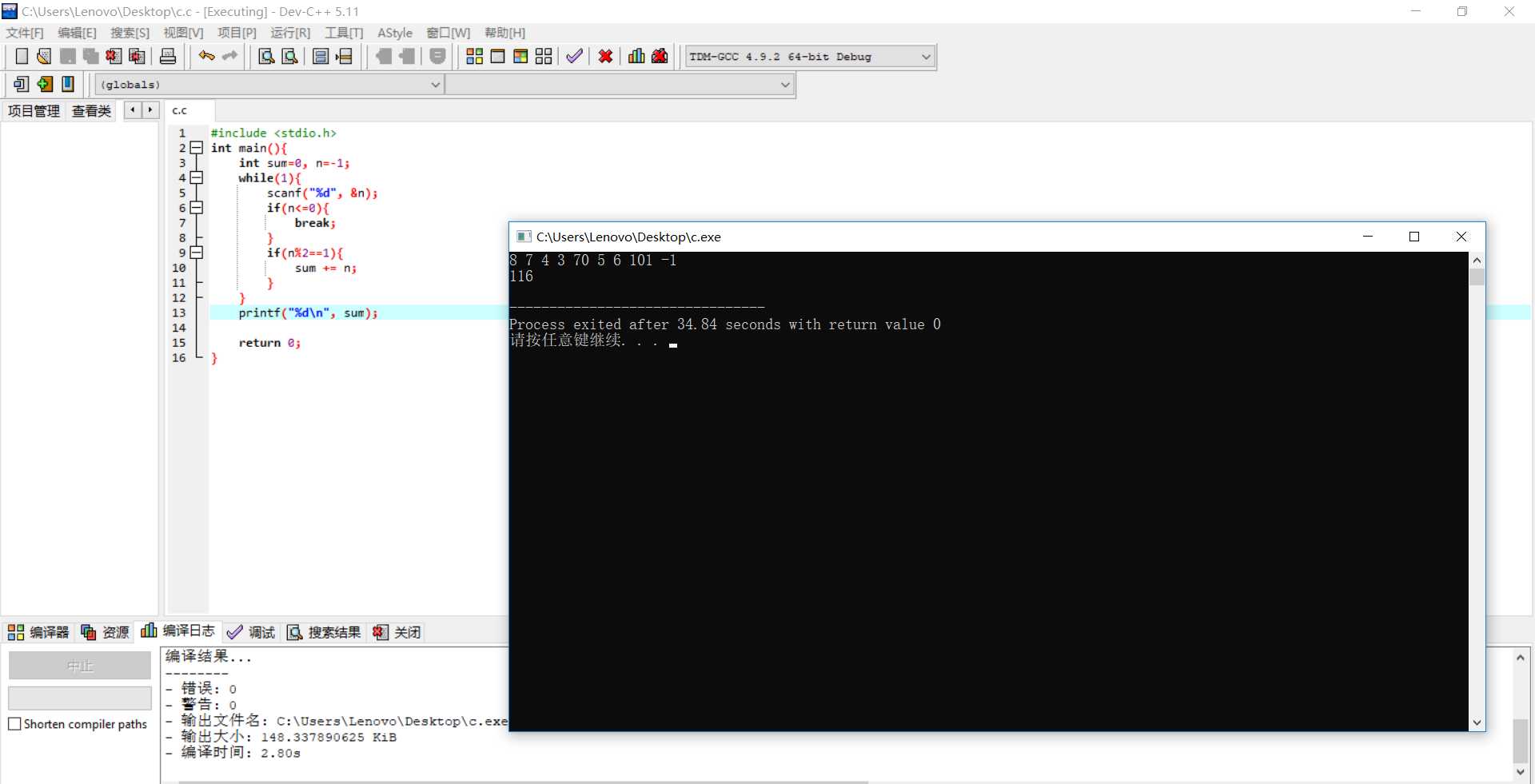This screenshot has height=784, width=1535.
Task: Open the AStyle menu
Action: pyautogui.click(x=395, y=33)
